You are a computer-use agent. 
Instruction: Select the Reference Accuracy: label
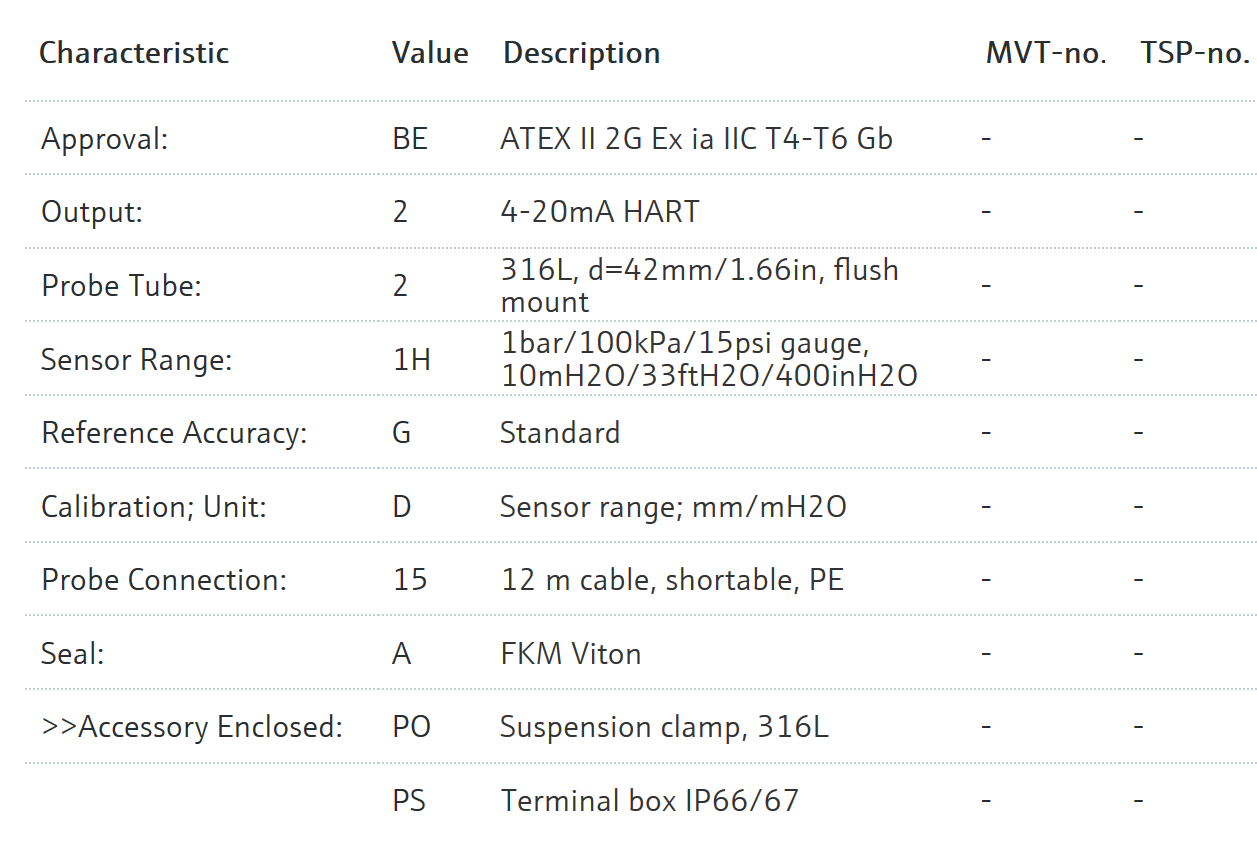(174, 433)
